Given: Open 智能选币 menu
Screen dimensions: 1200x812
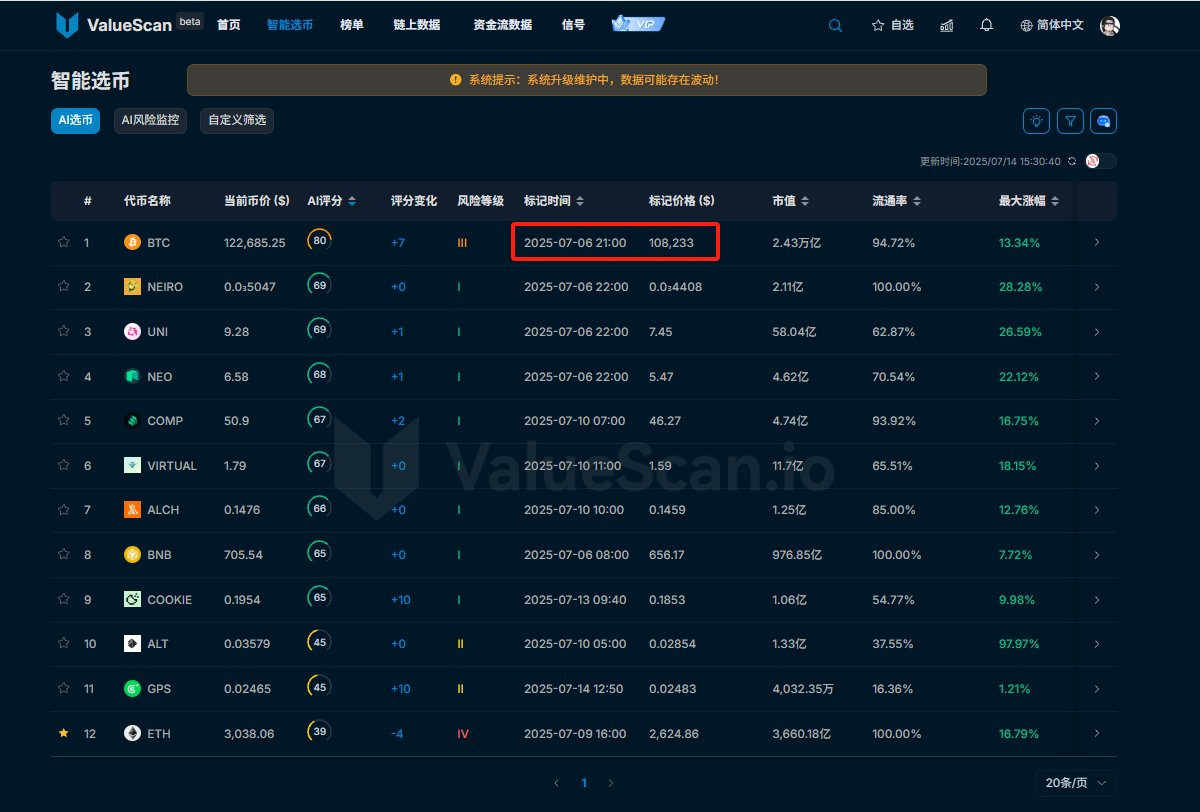Looking at the screenshot, I should [x=290, y=25].
